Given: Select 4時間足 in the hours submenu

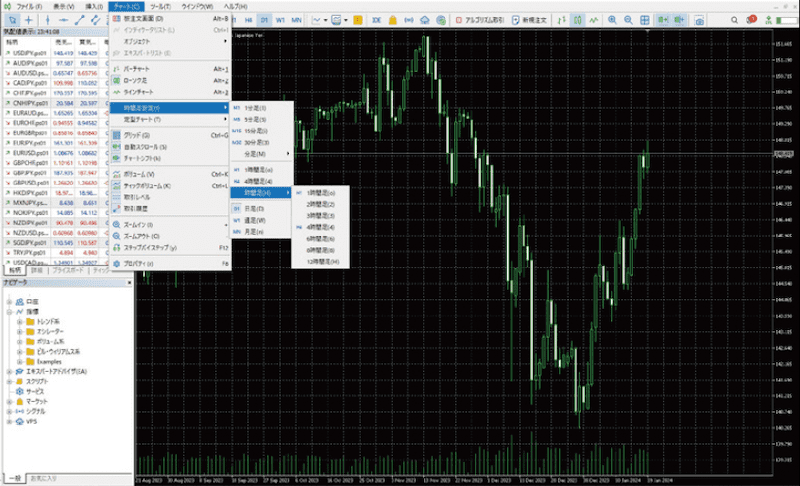Looking at the screenshot, I should pyautogui.click(x=322, y=228).
